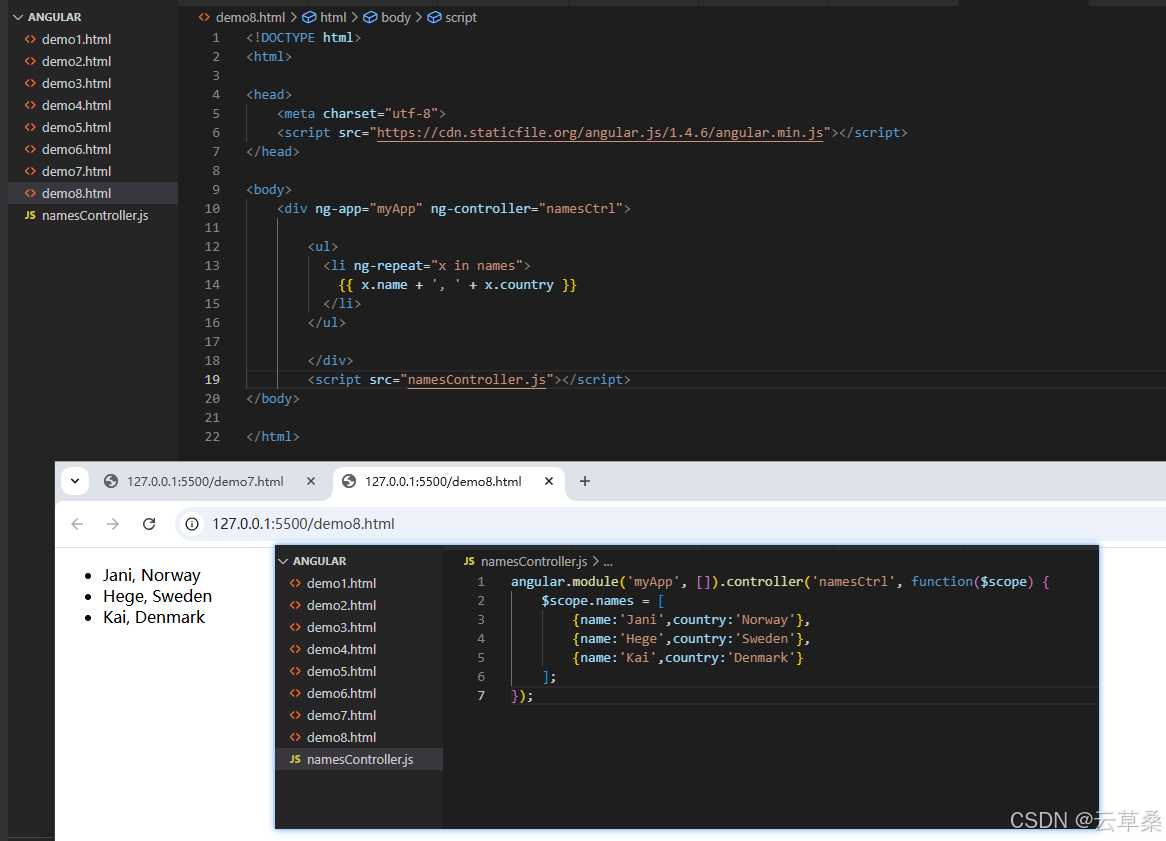Click the 'Kai, Denmark' list item
This screenshot has height=841, width=1166.
[x=154, y=617]
